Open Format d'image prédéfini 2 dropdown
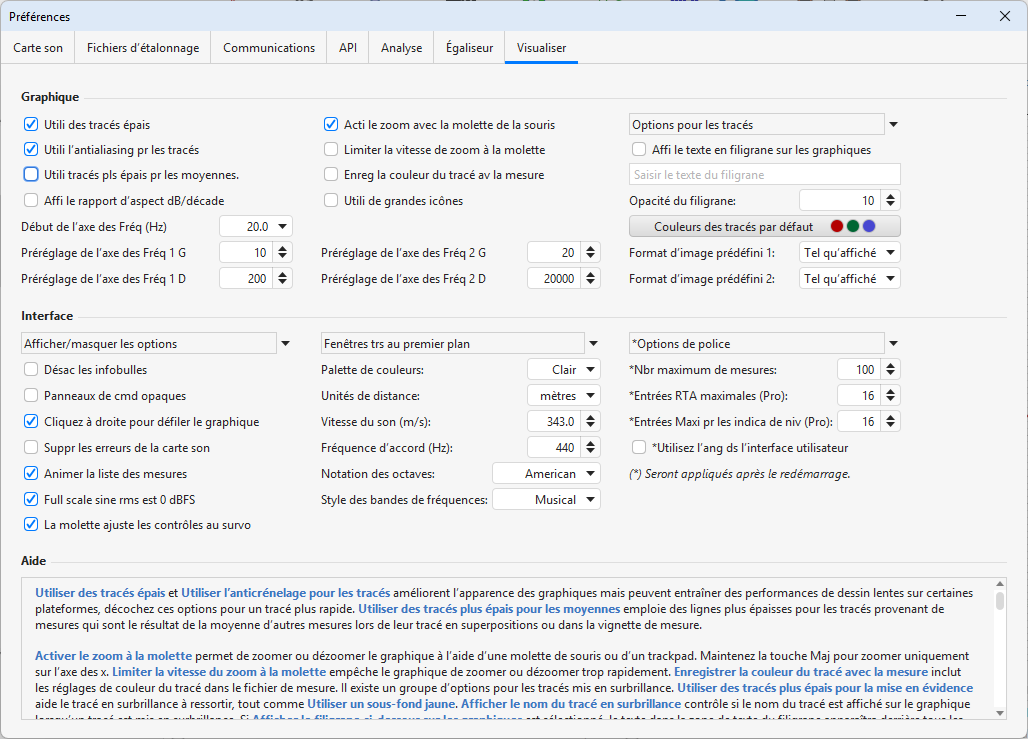The image size is (1028, 739). click(x=849, y=279)
